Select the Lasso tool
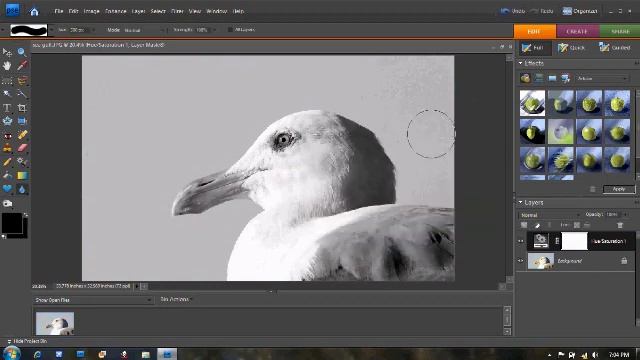The height and width of the screenshot is (360, 640). [x=22, y=80]
